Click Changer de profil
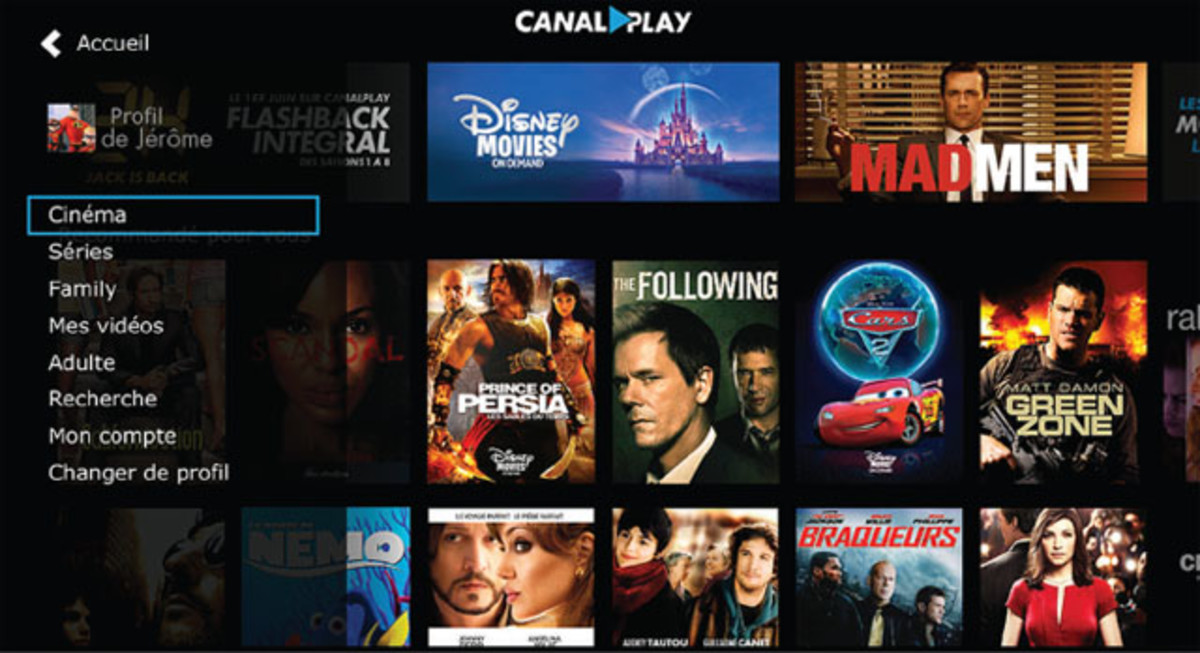1200x653 pixels. click(x=139, y=473)
